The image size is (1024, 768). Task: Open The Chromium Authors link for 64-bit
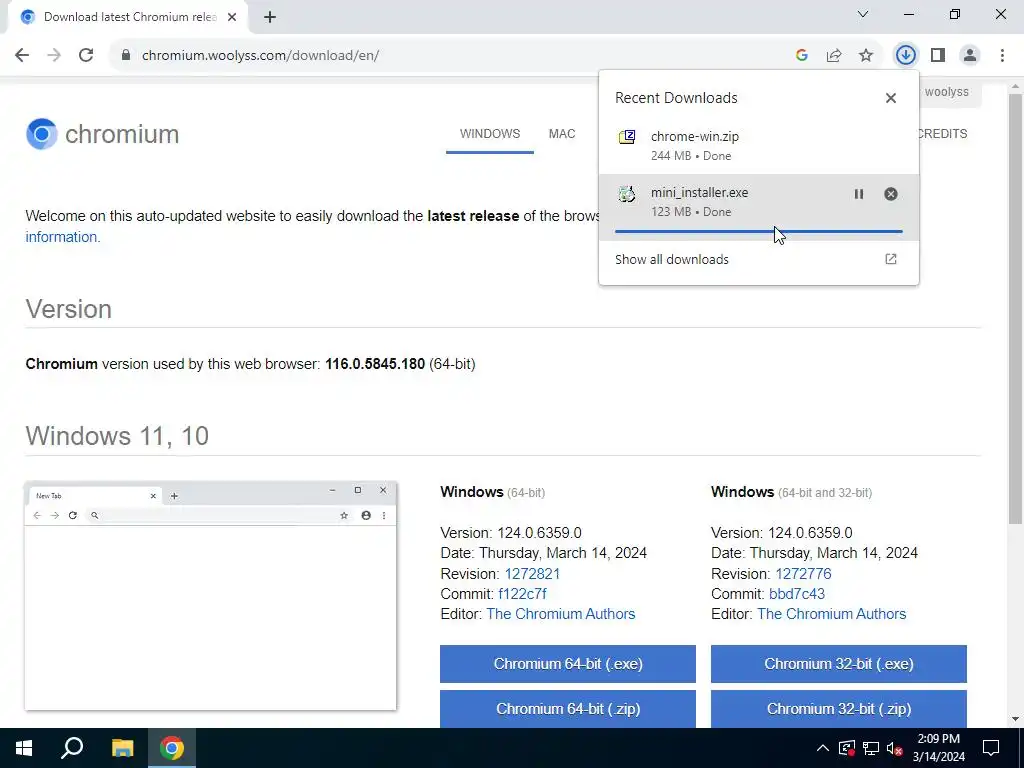tap(561, 615)
